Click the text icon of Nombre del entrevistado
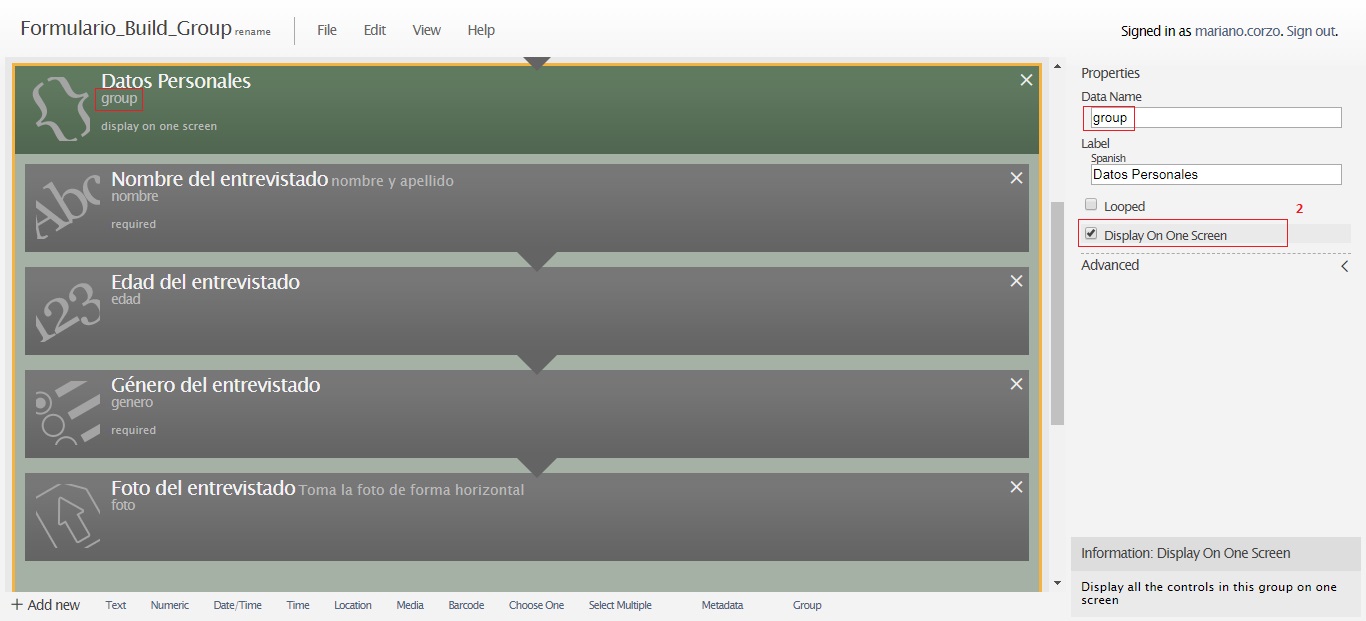 pos(68,207)
